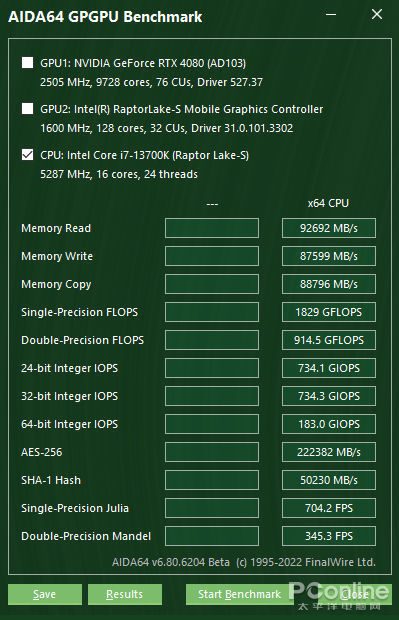399x620 pixels.
Task: Click the 2505 MHz, 9728 cores GPU1 details
Action: coord(151,82)
